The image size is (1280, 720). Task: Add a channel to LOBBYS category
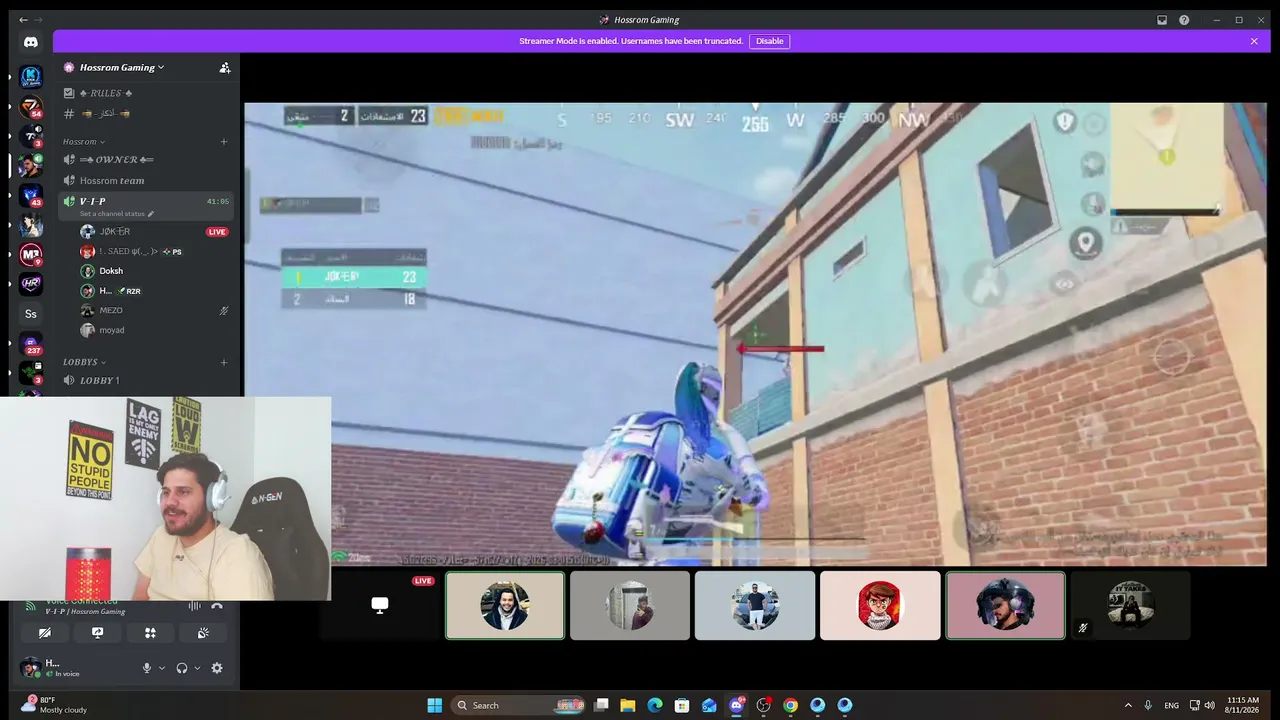click(224, 362)
